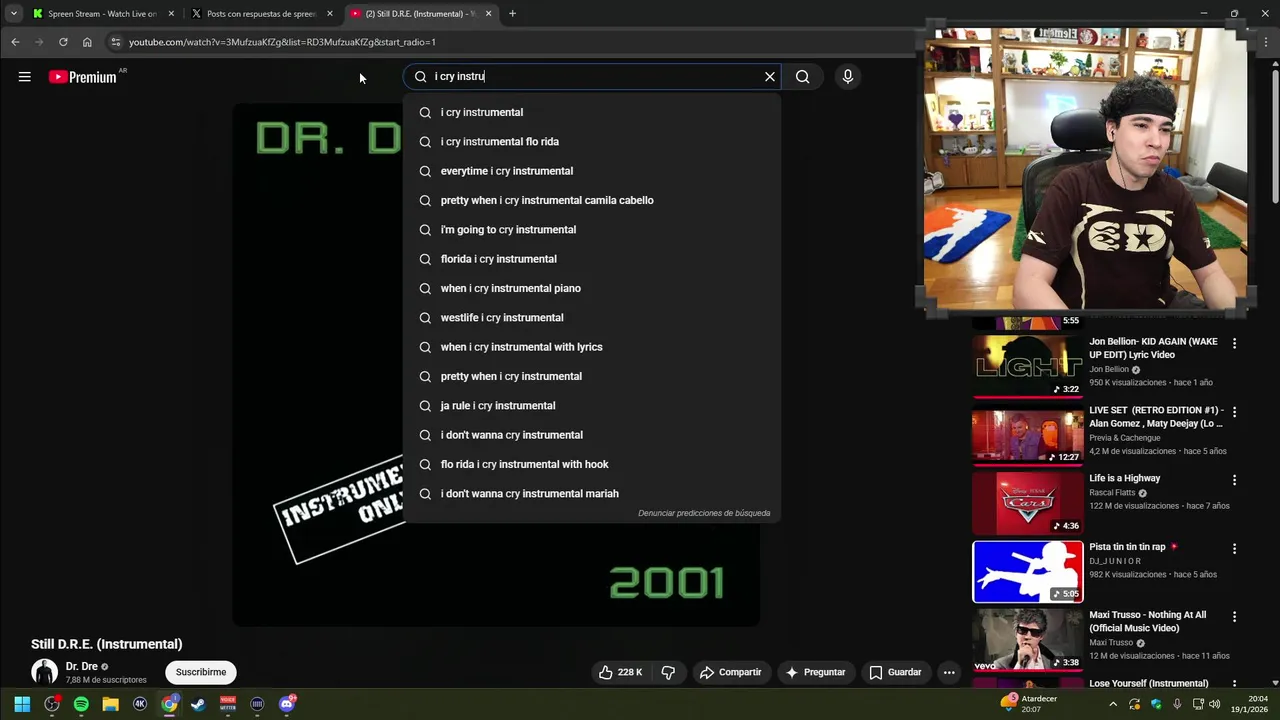Open Discord from the taskbar
This screenshot has height=720, width=1280.
click(x=287, y=704)
